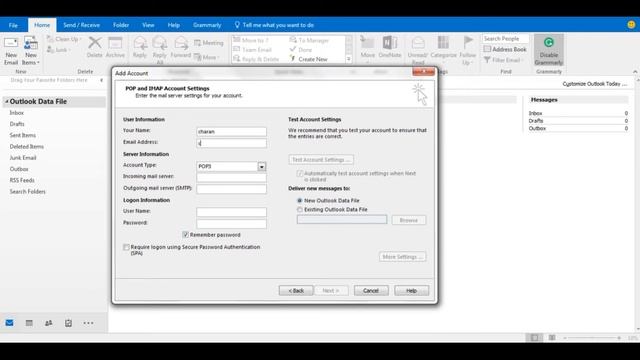The width and height of the screenshot is (640, 360).
Task: Open the Account Type dropdown
Action: pyautogui.click(x=262, y=167)
